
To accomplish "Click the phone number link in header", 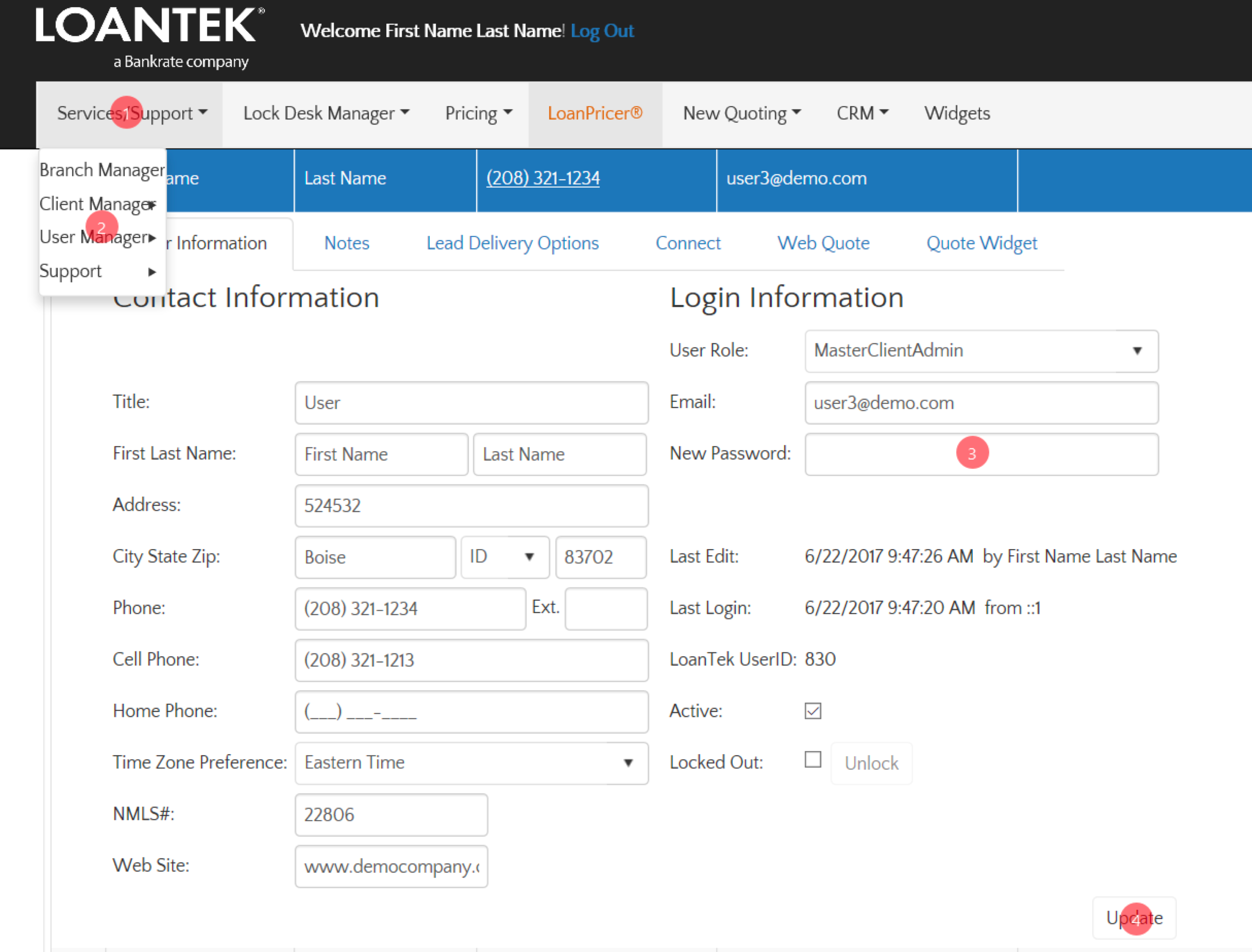I will (542, 179).
